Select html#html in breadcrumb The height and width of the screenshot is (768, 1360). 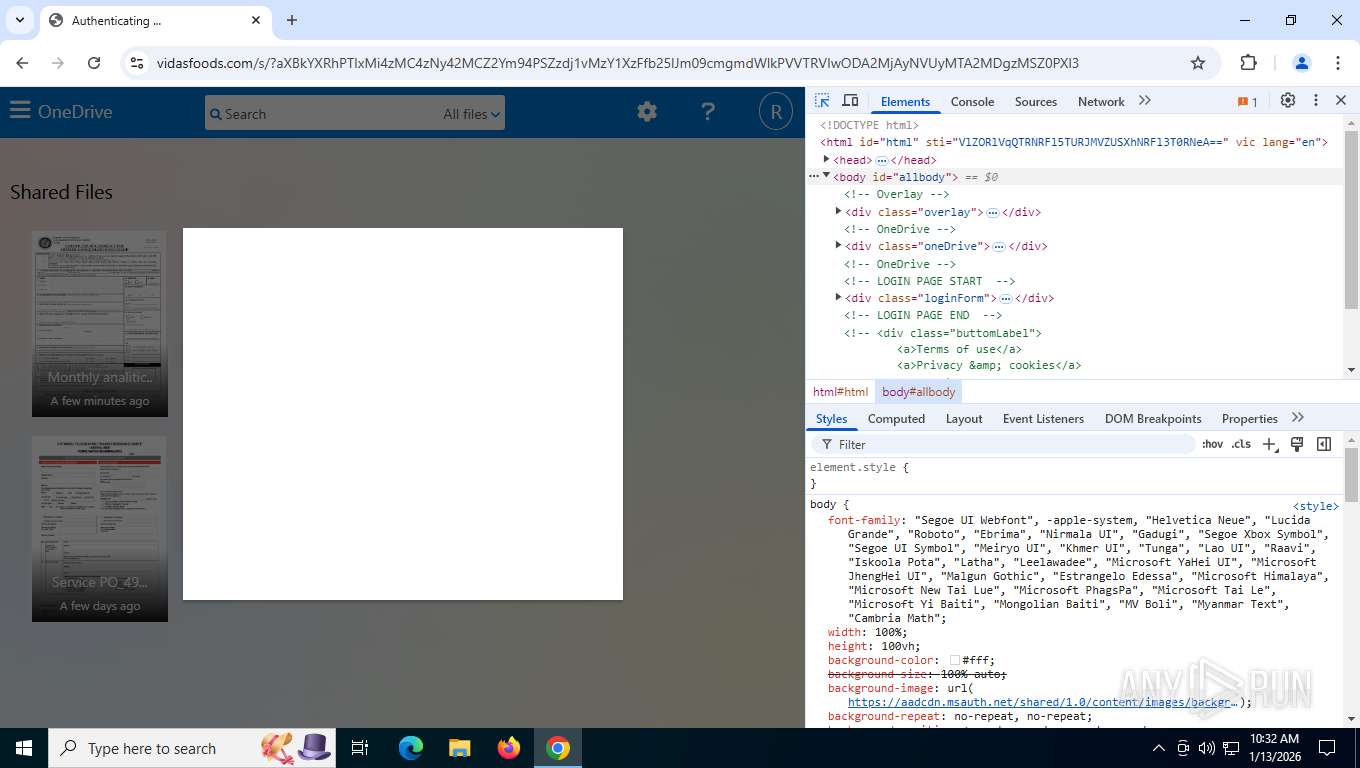[840, 392]
